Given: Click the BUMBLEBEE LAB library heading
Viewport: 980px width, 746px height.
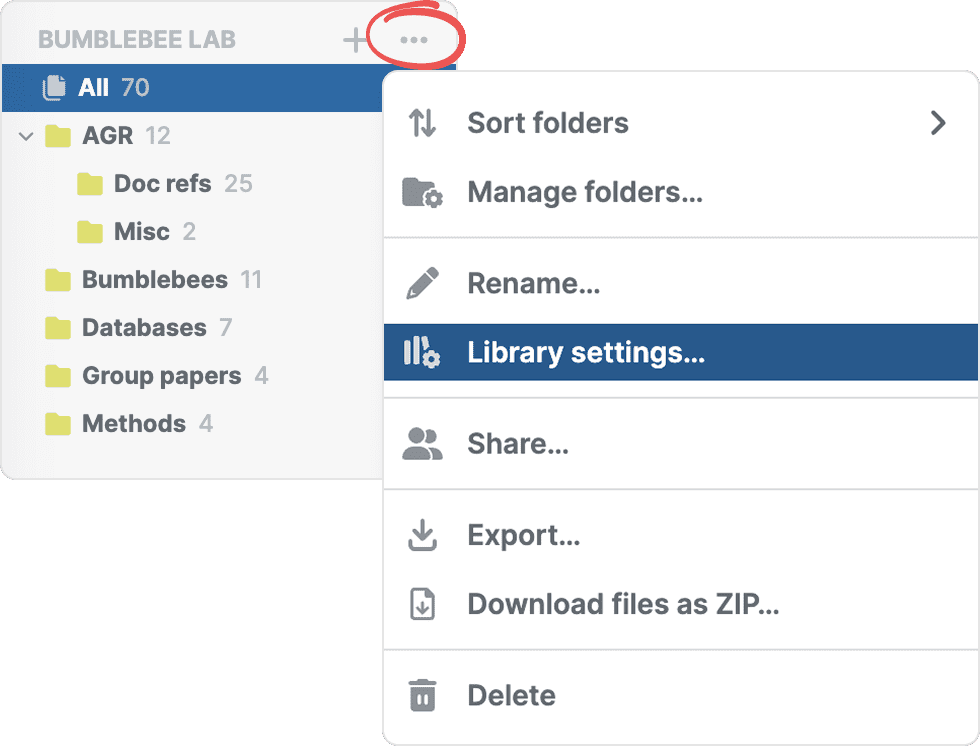Looking at the screenshot, I should [137, 40].
